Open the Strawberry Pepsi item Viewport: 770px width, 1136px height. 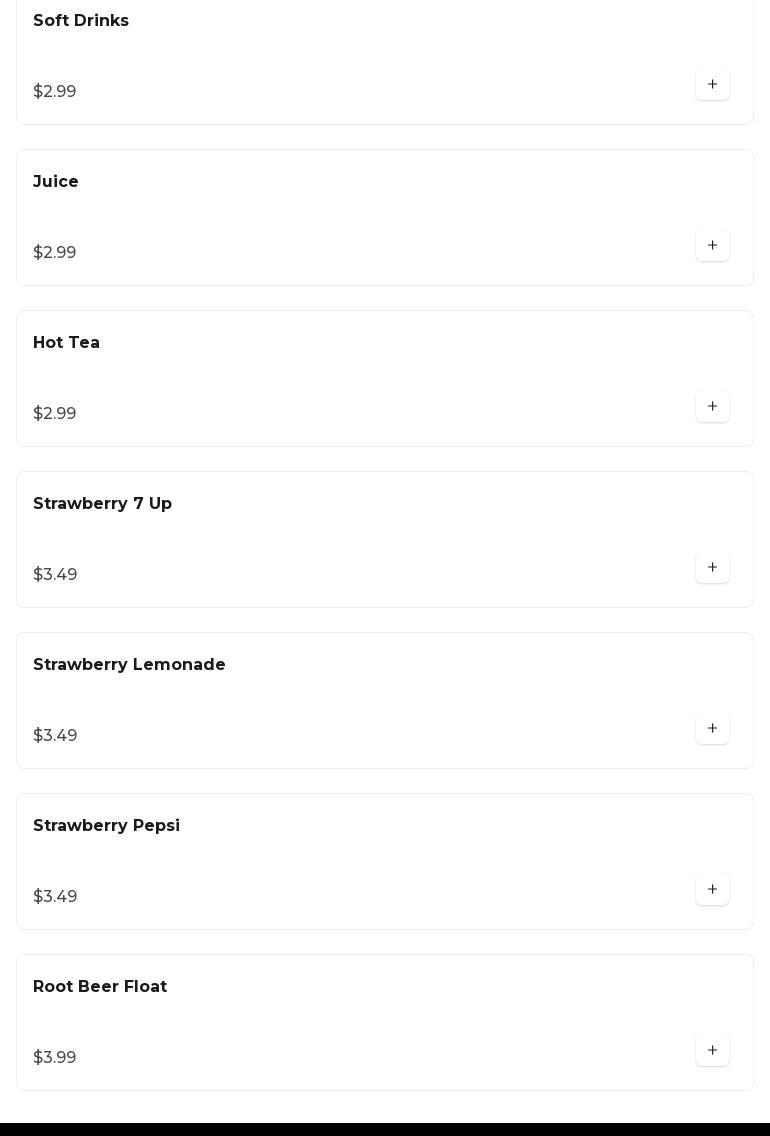point(106,826)
